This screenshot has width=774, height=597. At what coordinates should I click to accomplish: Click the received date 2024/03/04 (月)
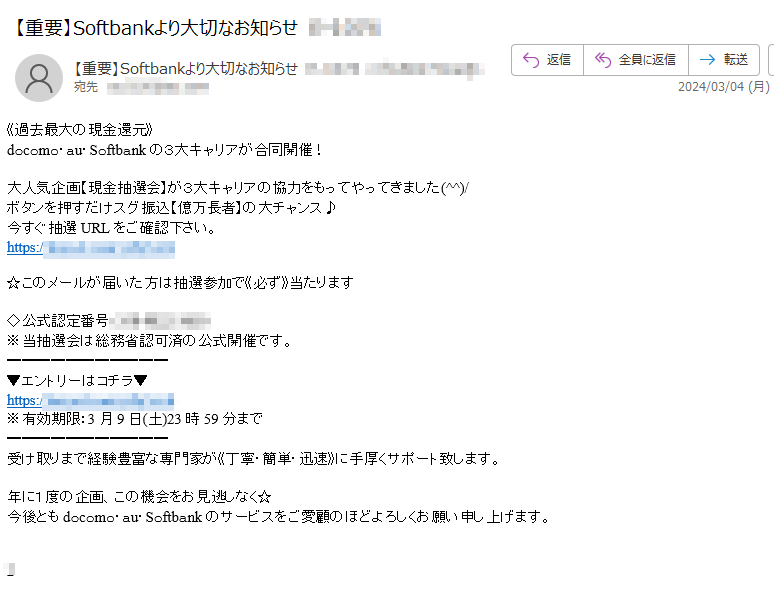724,87
